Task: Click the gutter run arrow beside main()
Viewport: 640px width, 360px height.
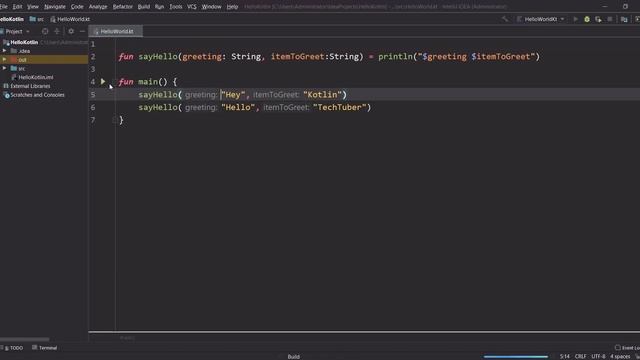Action: coord(103,82)
